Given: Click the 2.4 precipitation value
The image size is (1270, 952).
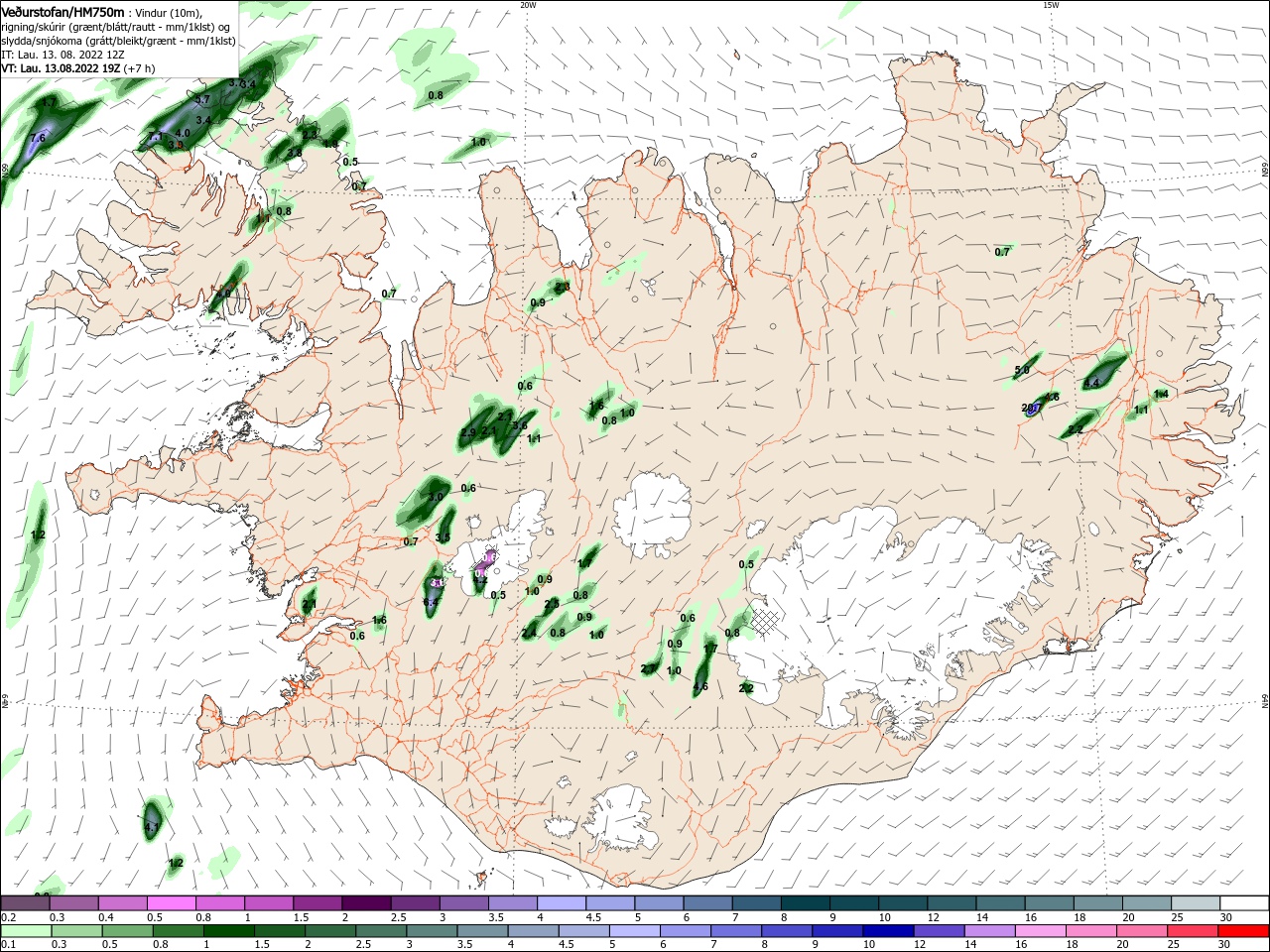Looking at the screenshot, I should coord(529,633).
